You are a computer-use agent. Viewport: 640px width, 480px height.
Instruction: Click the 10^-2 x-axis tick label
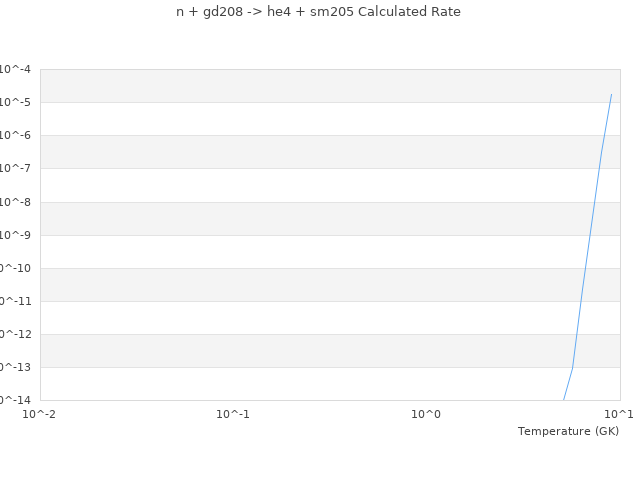(40, 414)
